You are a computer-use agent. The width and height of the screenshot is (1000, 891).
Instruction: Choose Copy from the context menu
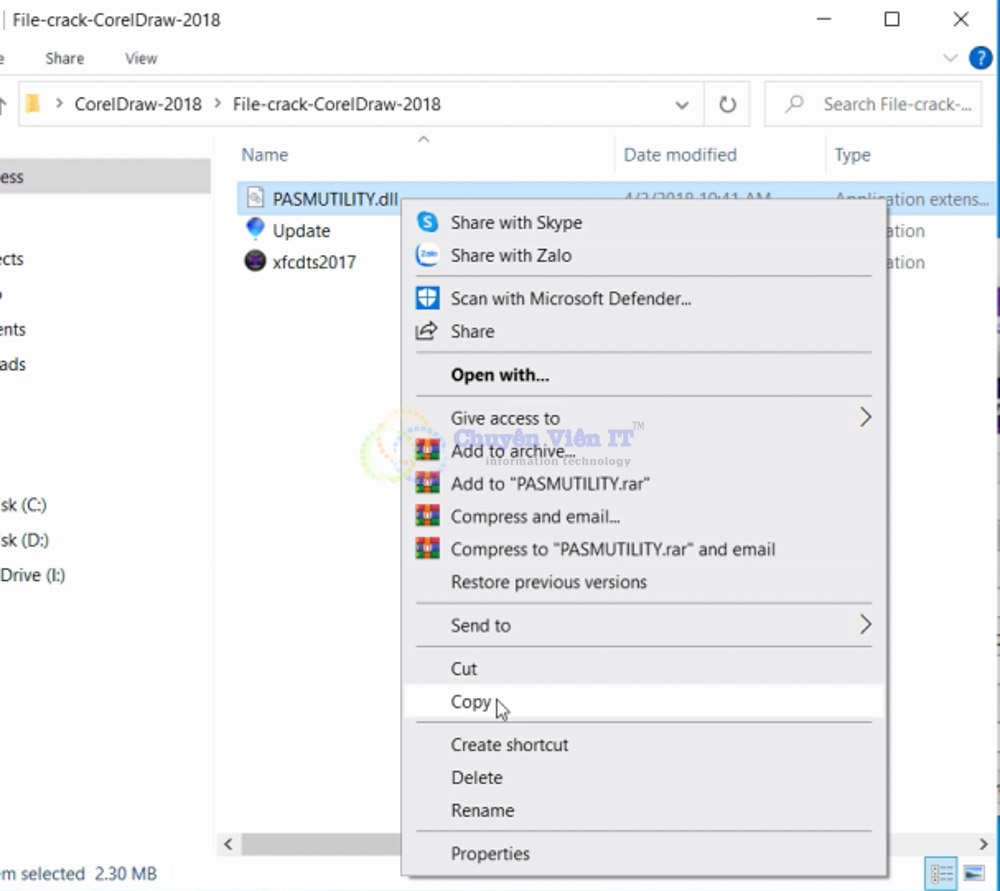471,702
